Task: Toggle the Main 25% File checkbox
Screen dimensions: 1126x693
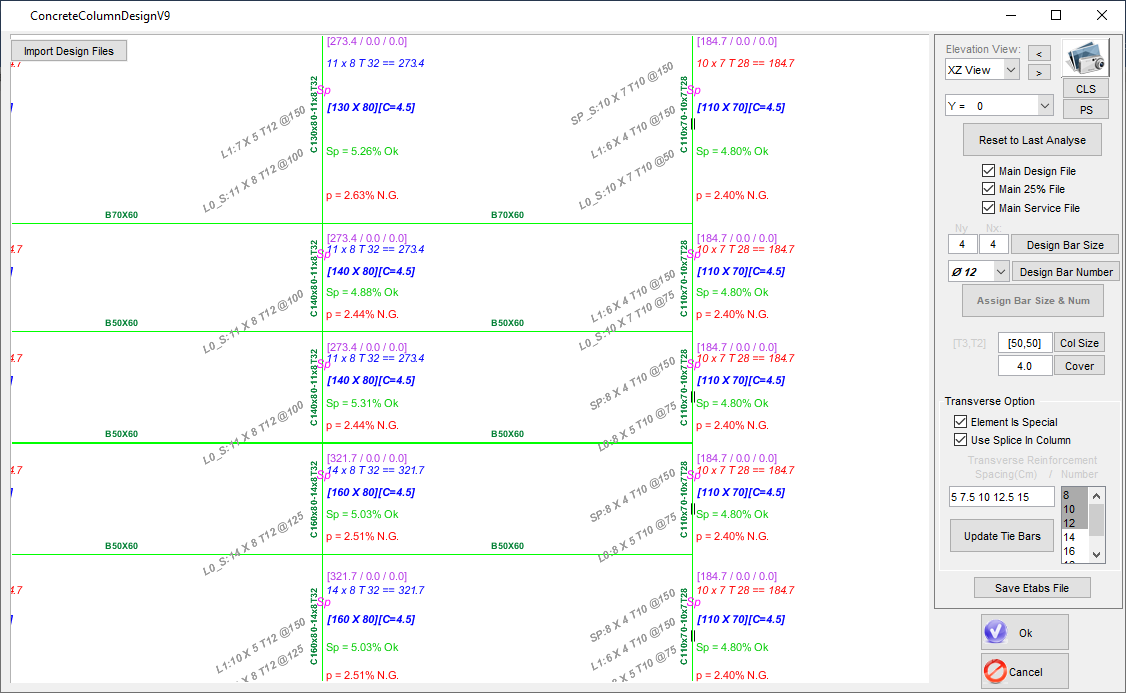Action: tap(989, 189)
